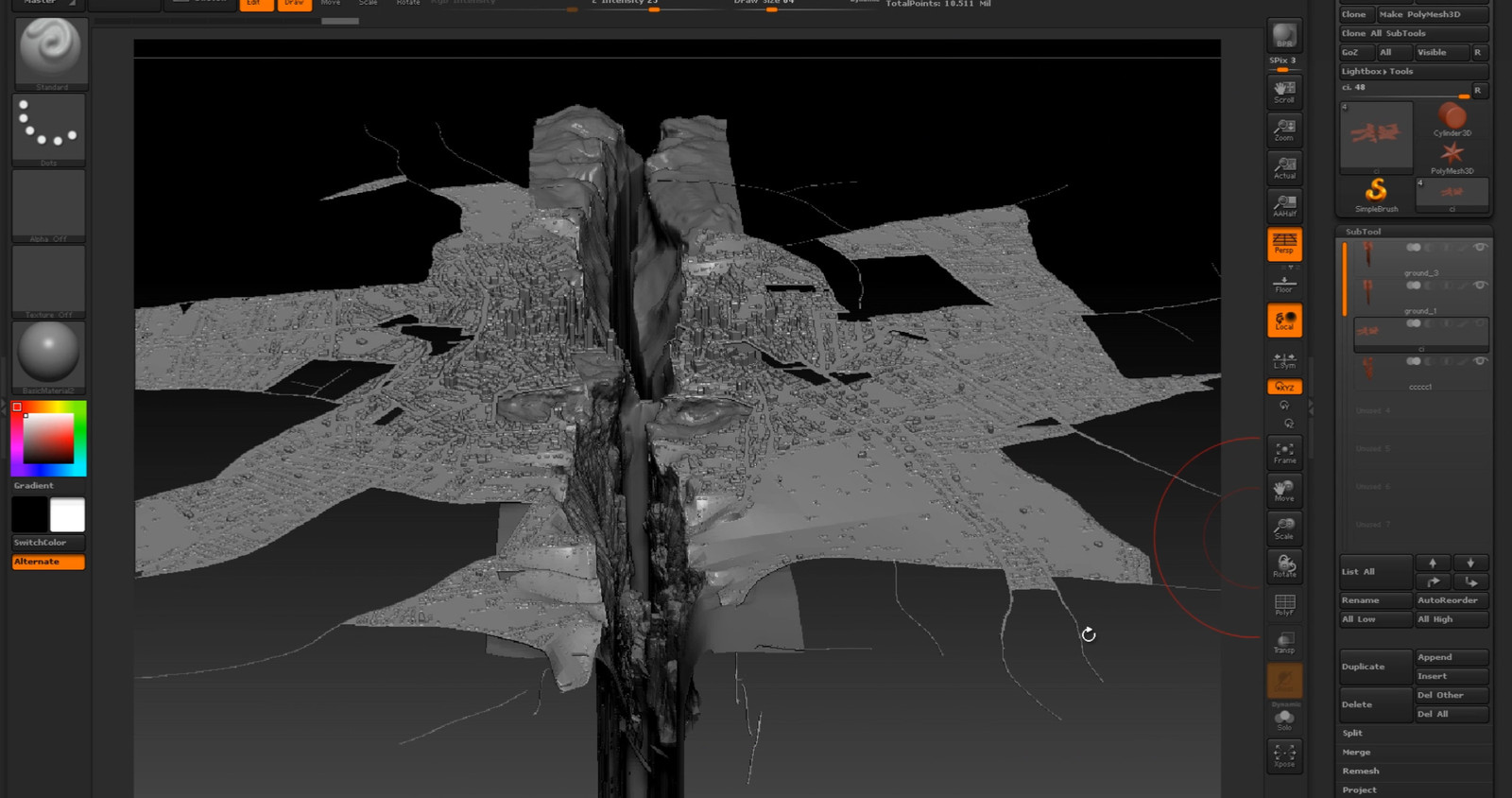The height and width of the screenshot is (798, 1512).
Task: Select the Move view icon in the right shelf
Action: [1284, 491]
